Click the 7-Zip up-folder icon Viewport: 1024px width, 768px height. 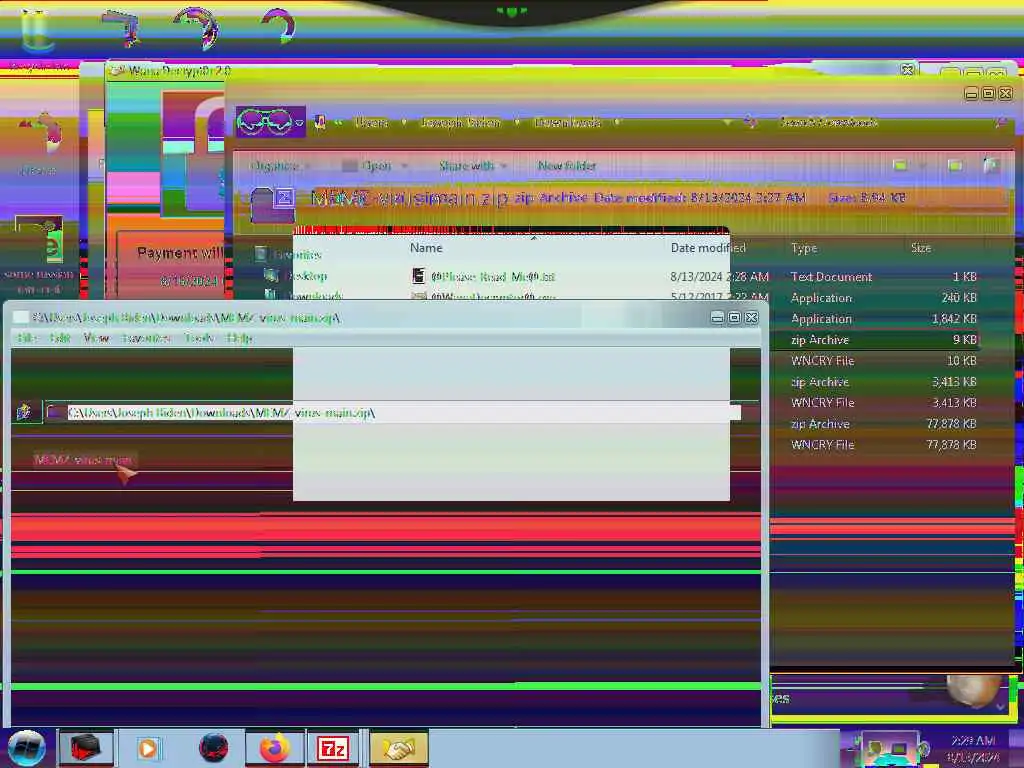(25, 412)
